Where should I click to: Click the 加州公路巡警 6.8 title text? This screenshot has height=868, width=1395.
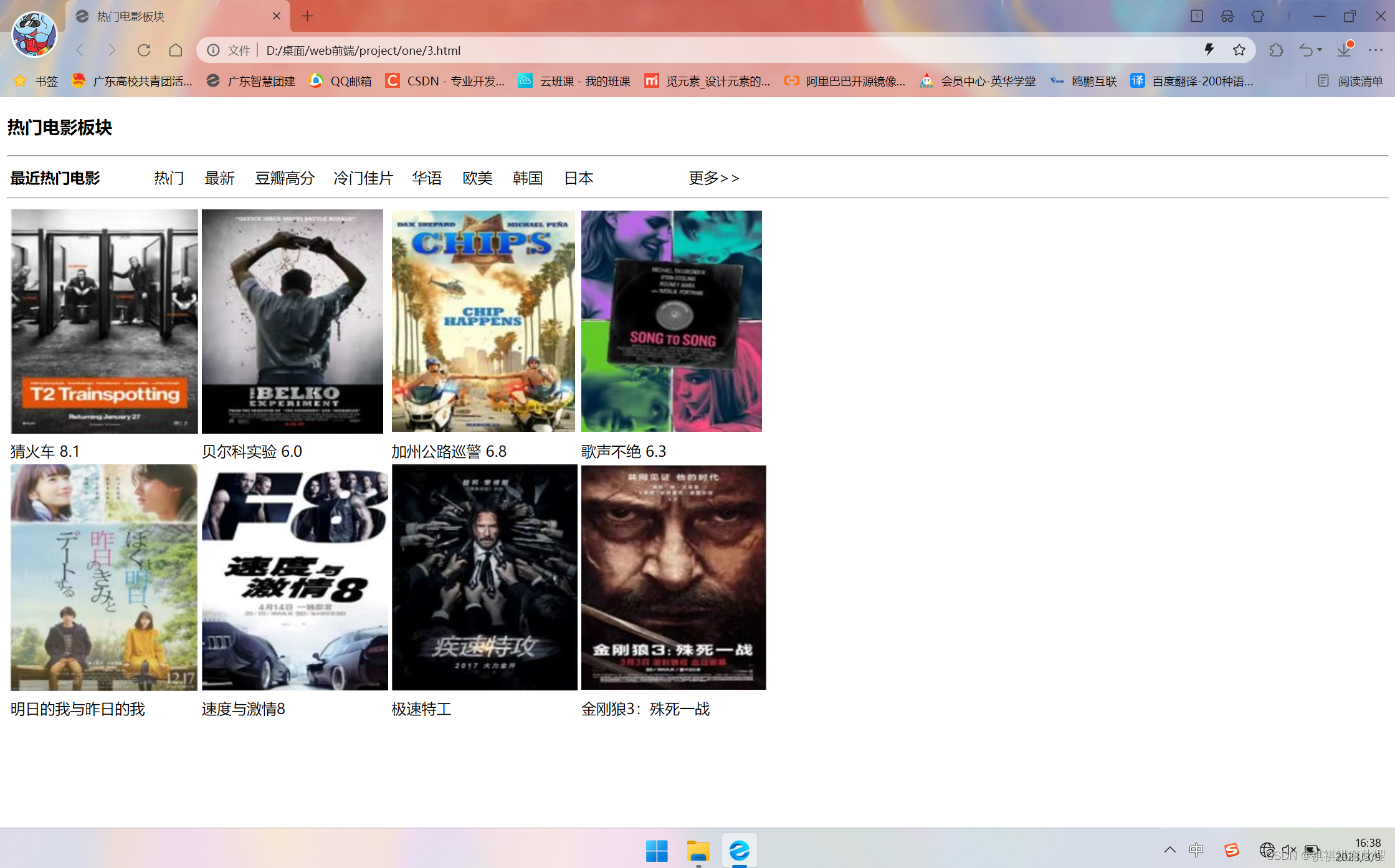point(449,451)
